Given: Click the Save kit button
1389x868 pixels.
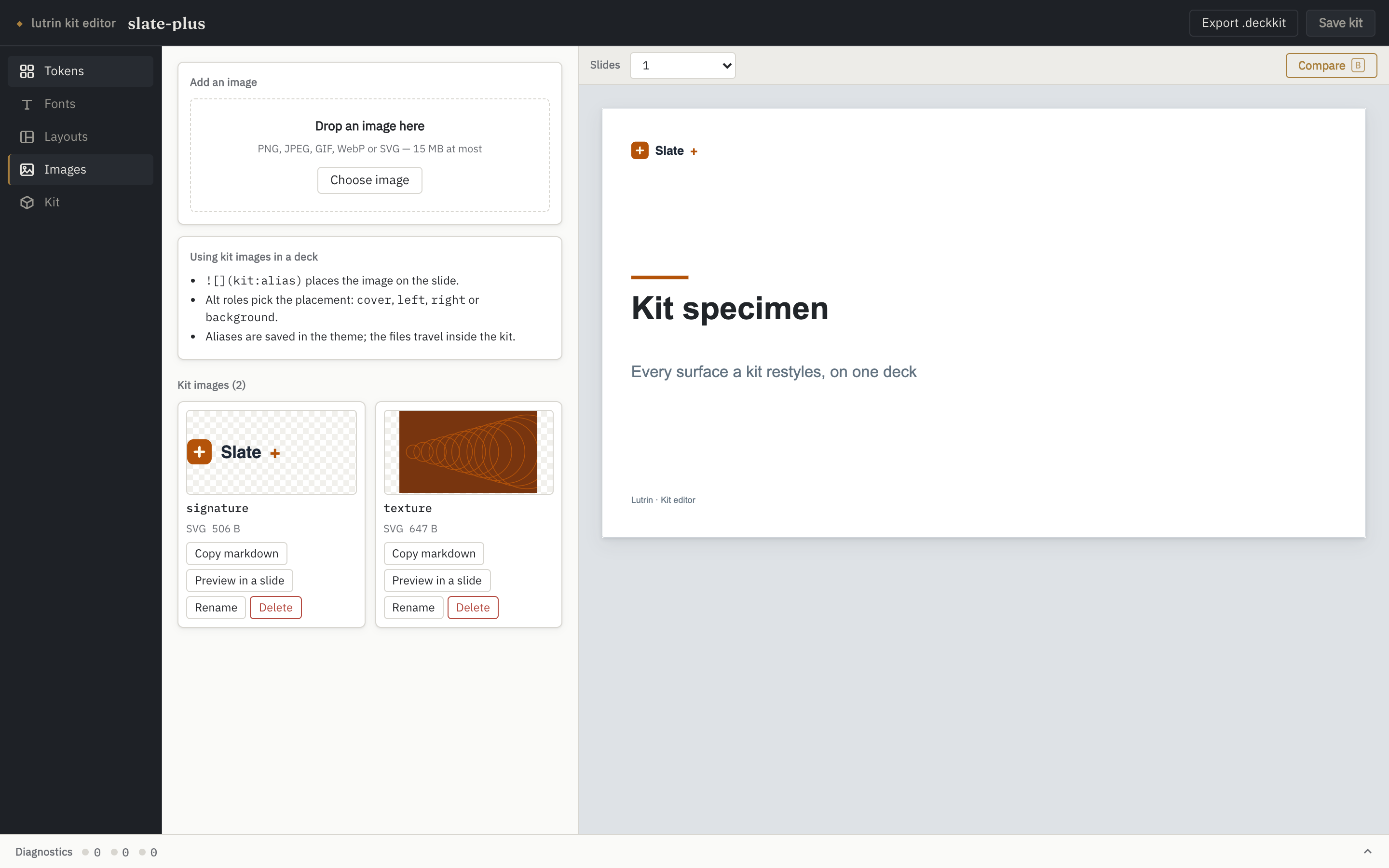Looking at the screenshot, I should tap(1340, 23).
